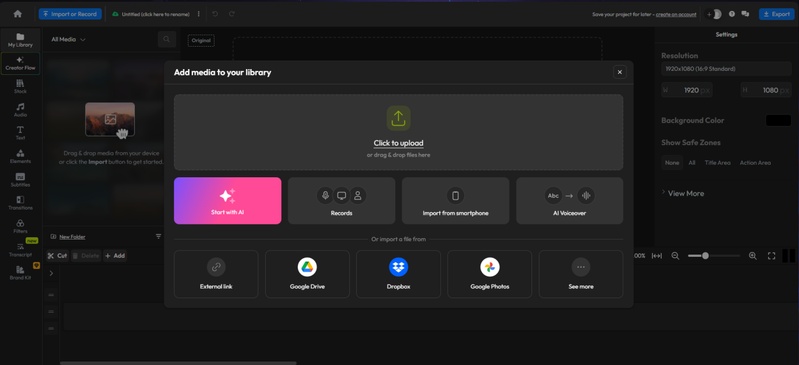Image resolution: width=799 pixels, height=365 pixels.
Task: Choose Start with AI option
Action: coord(227,200)
